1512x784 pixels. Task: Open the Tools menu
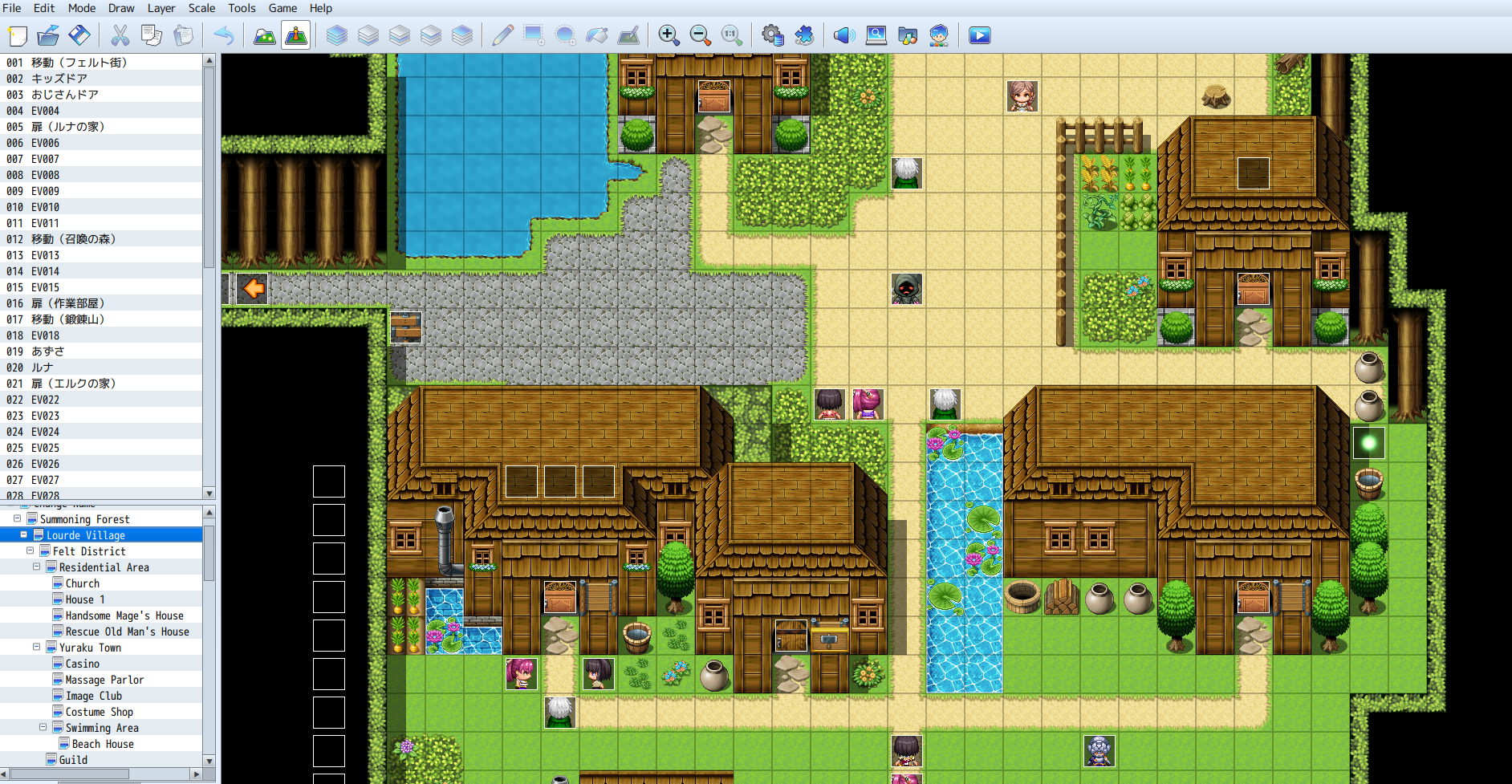[242, 8]
